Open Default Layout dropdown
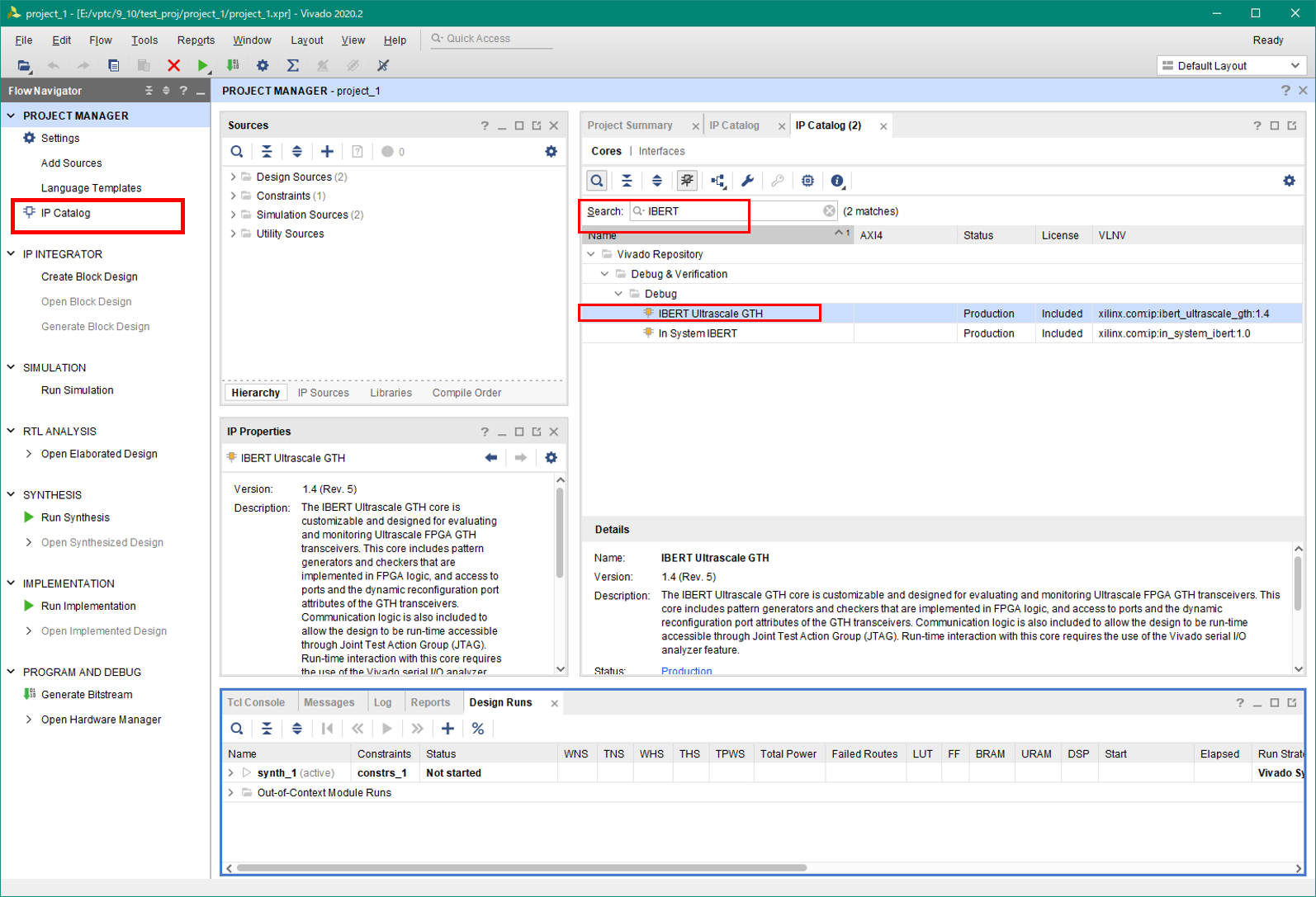The image size is (1316, 897). coord(1231,65)
